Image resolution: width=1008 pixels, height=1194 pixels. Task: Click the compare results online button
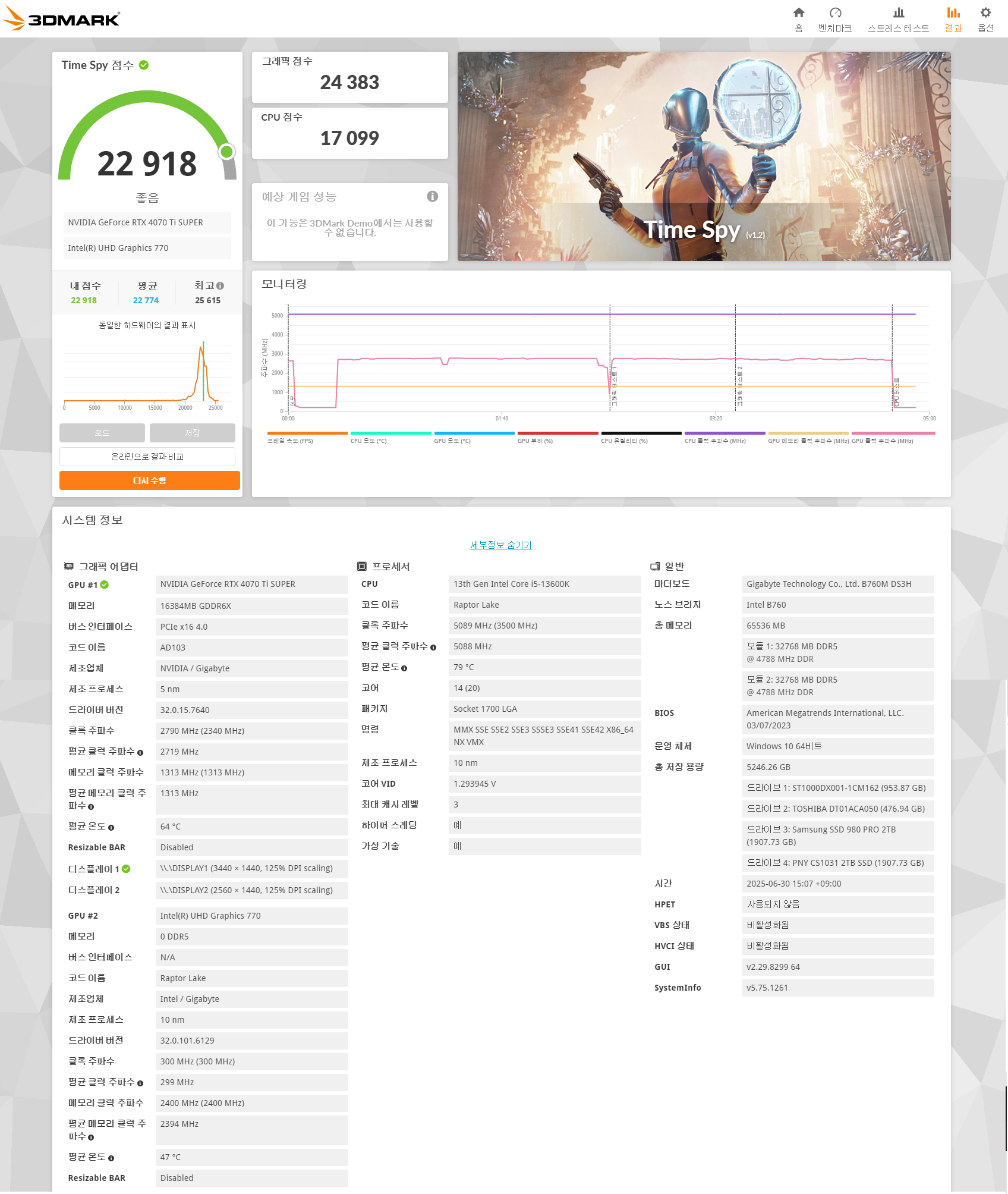[147, 457]
